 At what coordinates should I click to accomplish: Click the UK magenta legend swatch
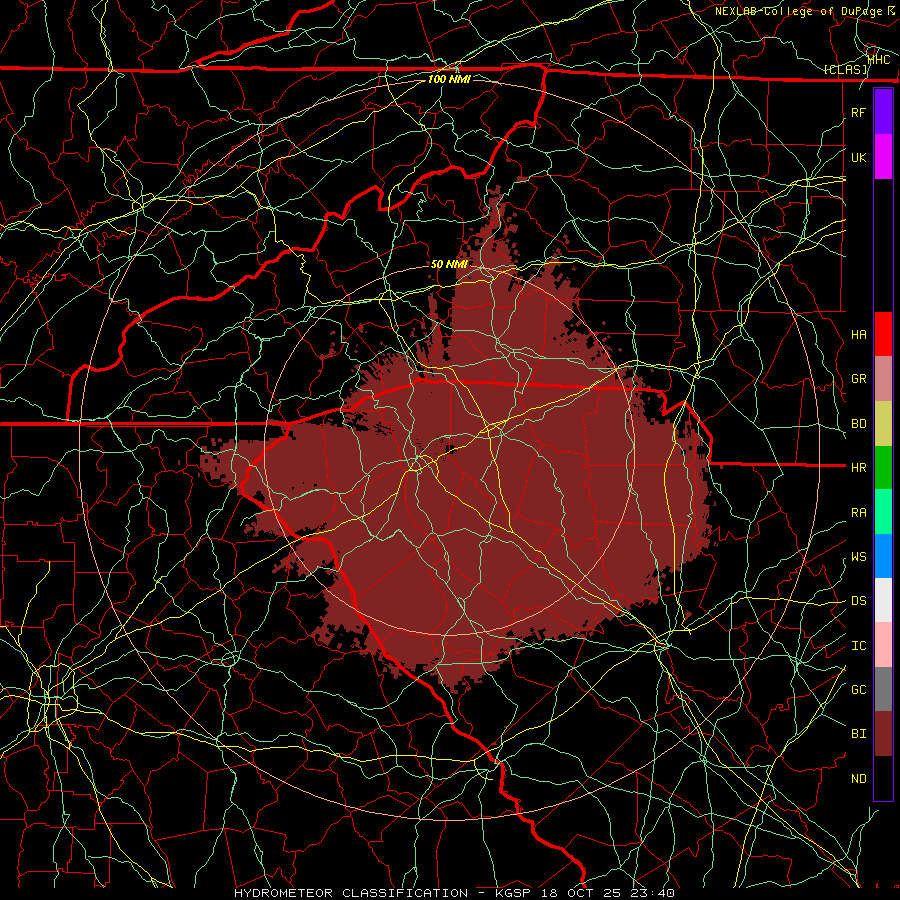pos(883,157)
